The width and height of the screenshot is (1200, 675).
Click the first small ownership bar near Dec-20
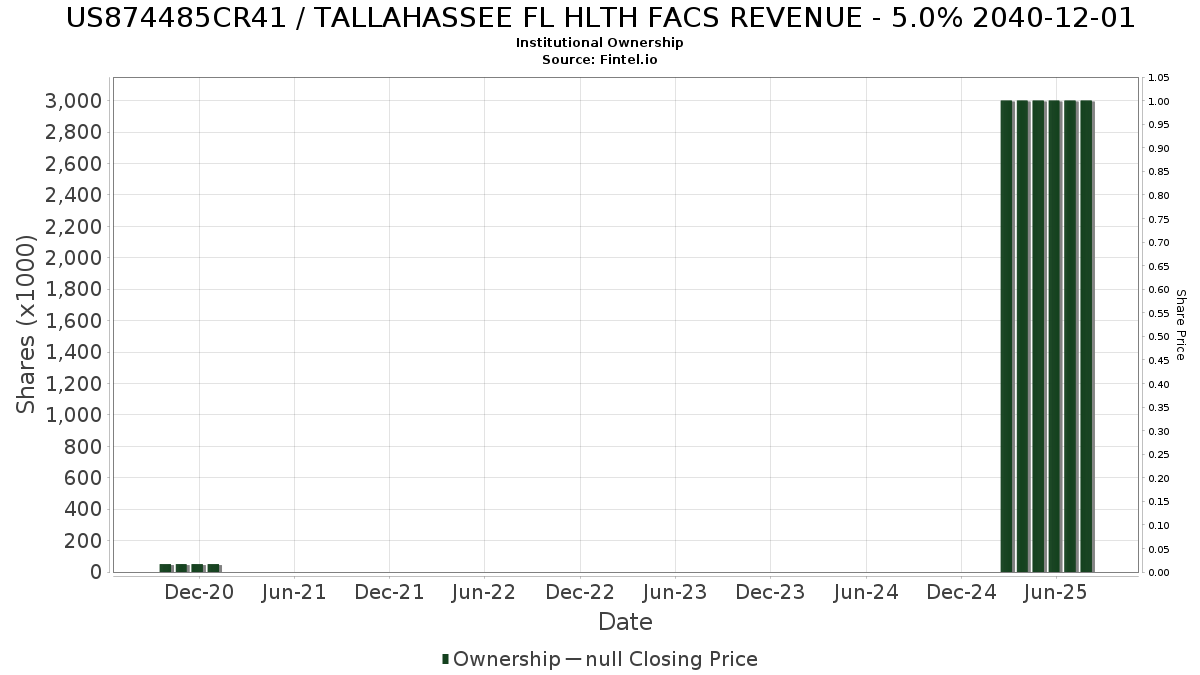coord(165,568)
